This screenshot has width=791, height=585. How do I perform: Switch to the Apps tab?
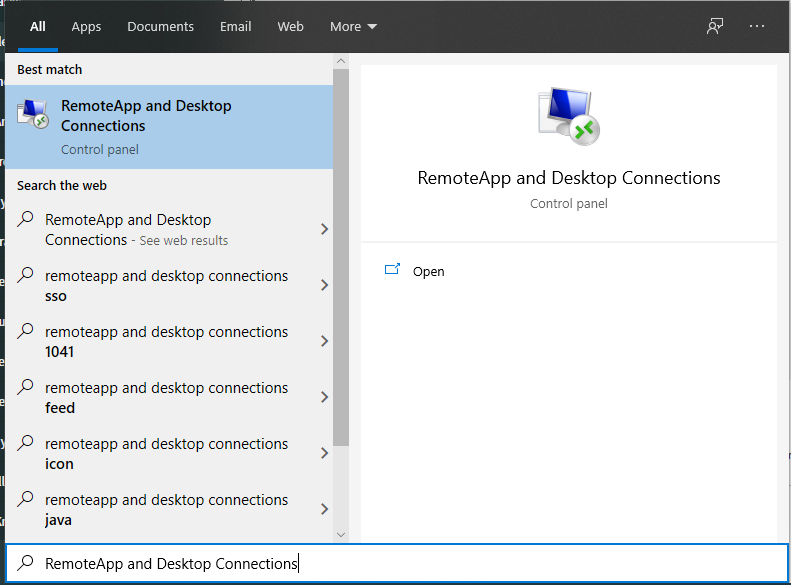point(86,26)
